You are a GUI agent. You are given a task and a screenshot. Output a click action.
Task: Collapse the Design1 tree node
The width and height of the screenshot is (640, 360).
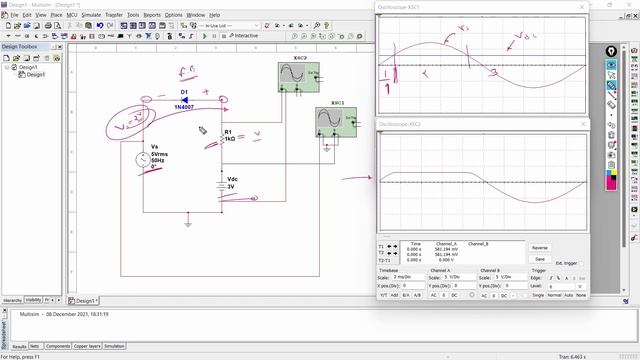[x=7, y=67]
